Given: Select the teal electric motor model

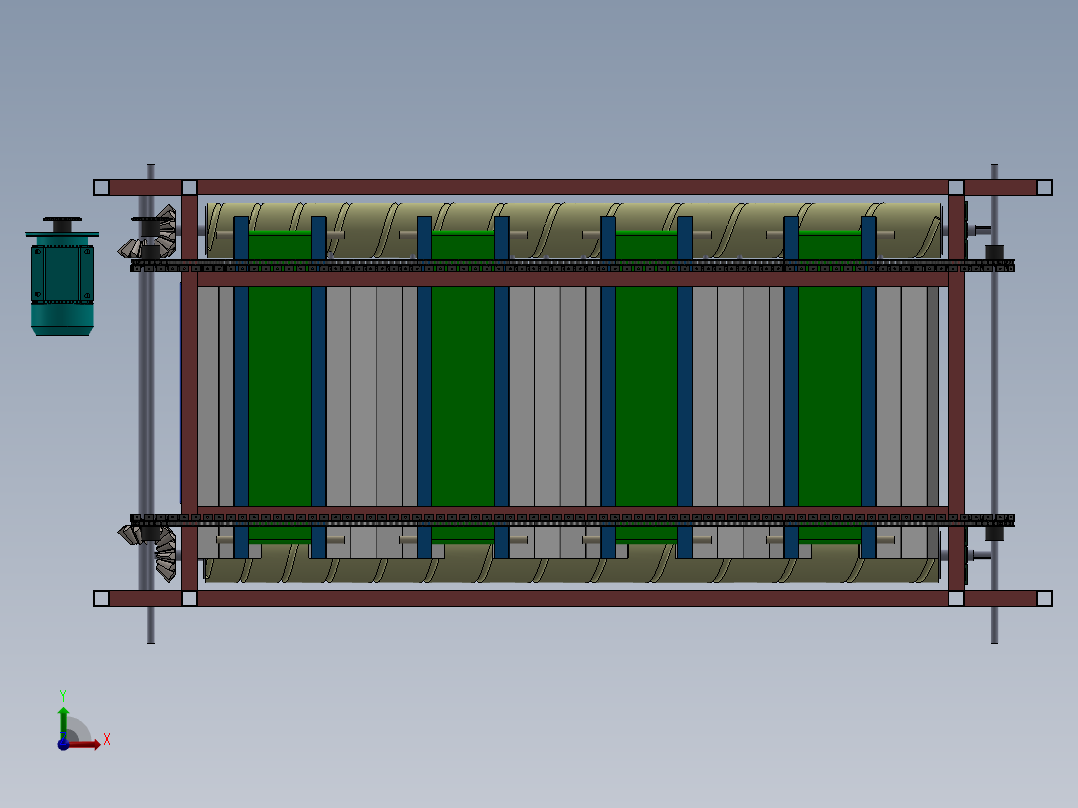Looking at the screenshot, I should click(x=62, y=276).
